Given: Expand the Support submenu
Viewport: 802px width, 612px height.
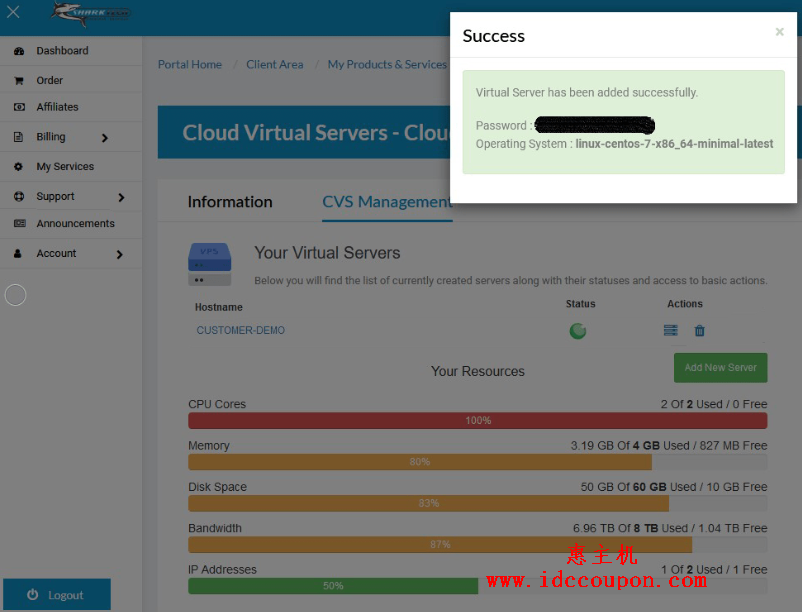Looking at the screenshot, I should click(x=121, y=197).
